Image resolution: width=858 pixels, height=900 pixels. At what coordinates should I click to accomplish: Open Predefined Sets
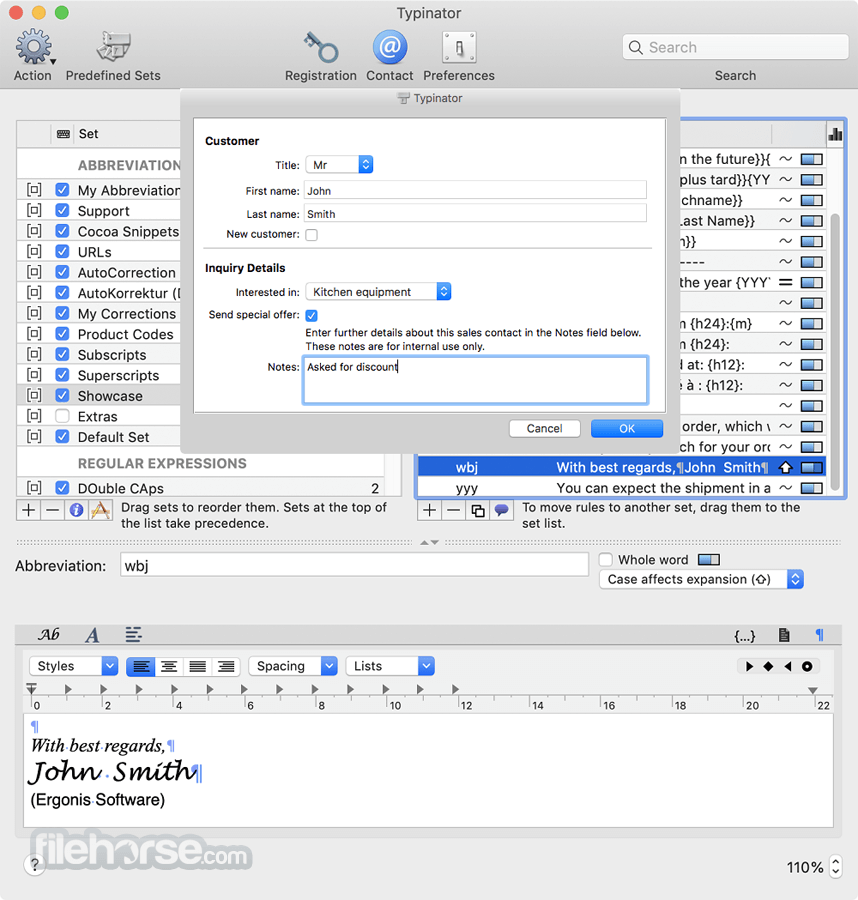[113, 48]
